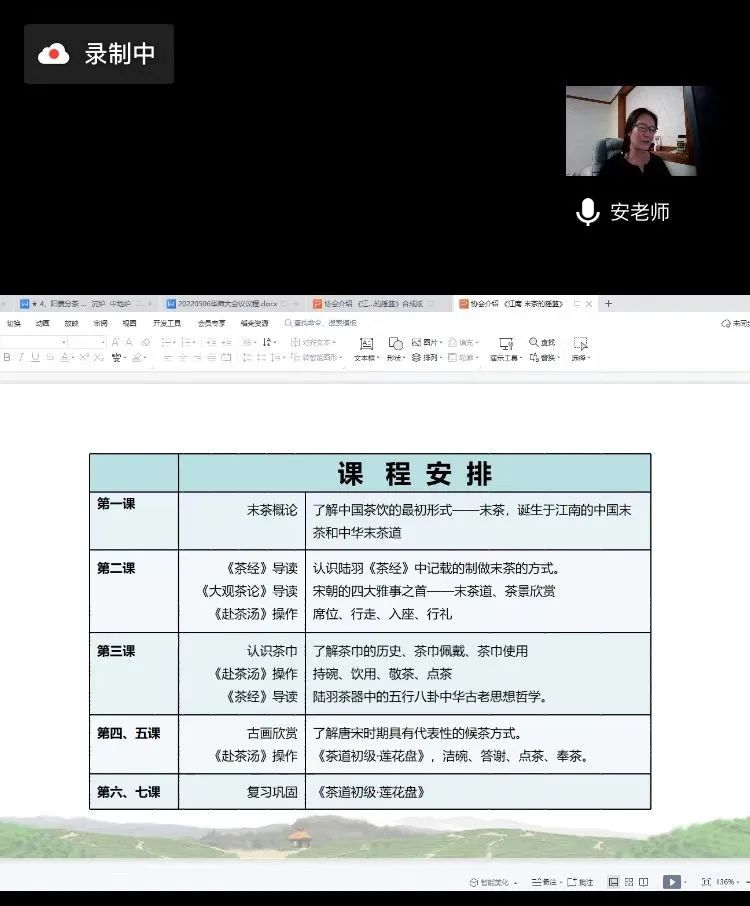Align text left
The width and height of the screenshot is (750, 906).
pyautogui.click(x=168, y=358)
